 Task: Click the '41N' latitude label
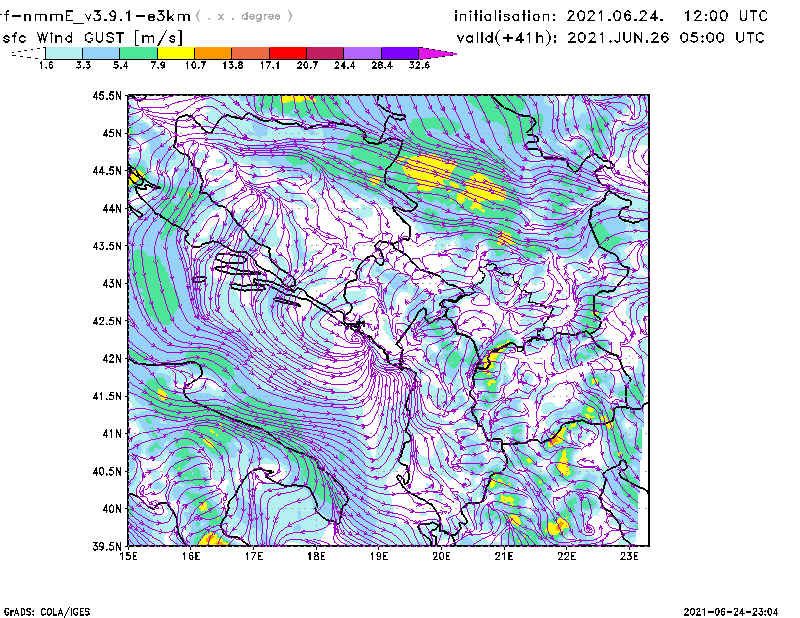112,434
